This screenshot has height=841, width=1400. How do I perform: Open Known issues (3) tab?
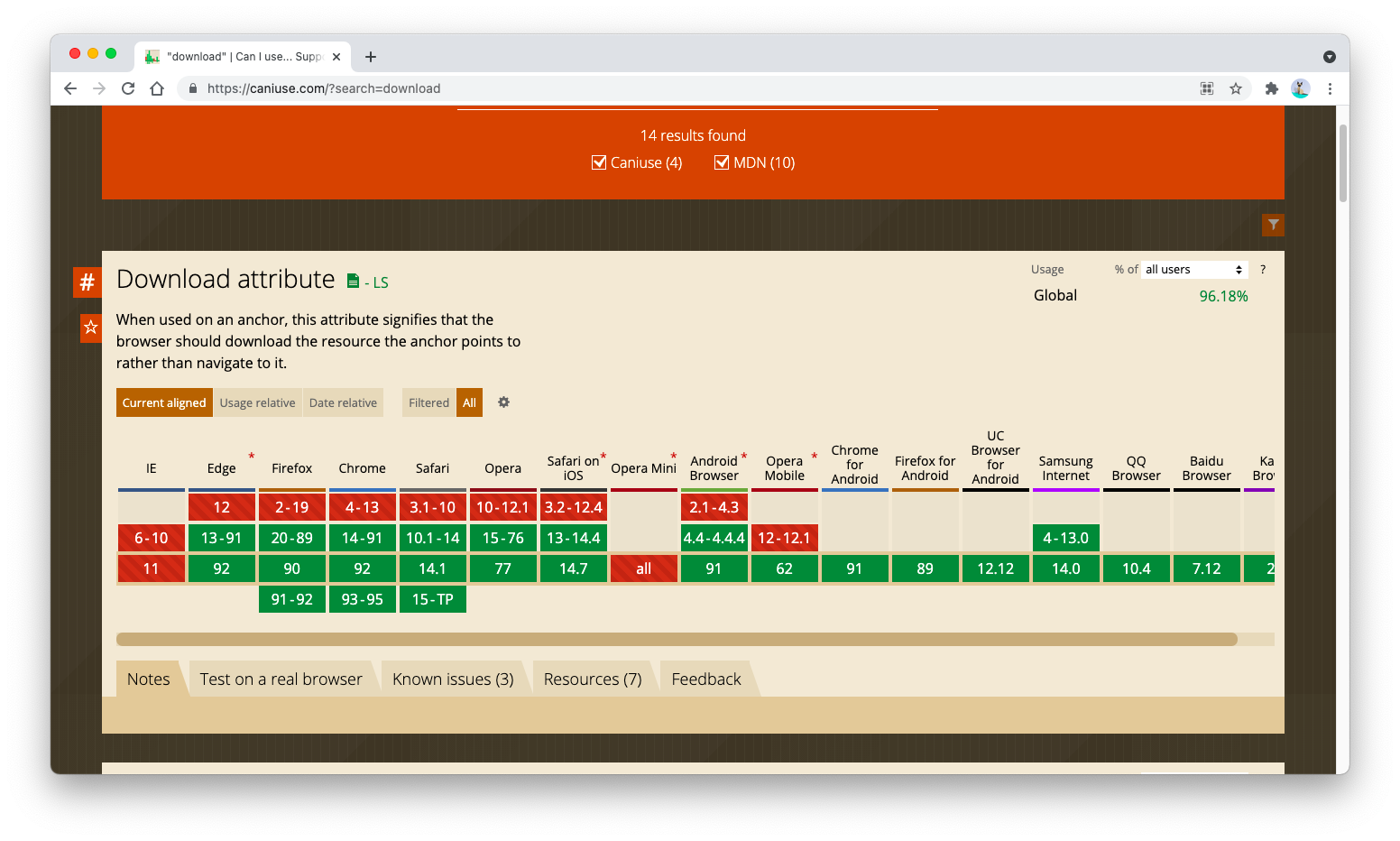[x=453, y=679]
